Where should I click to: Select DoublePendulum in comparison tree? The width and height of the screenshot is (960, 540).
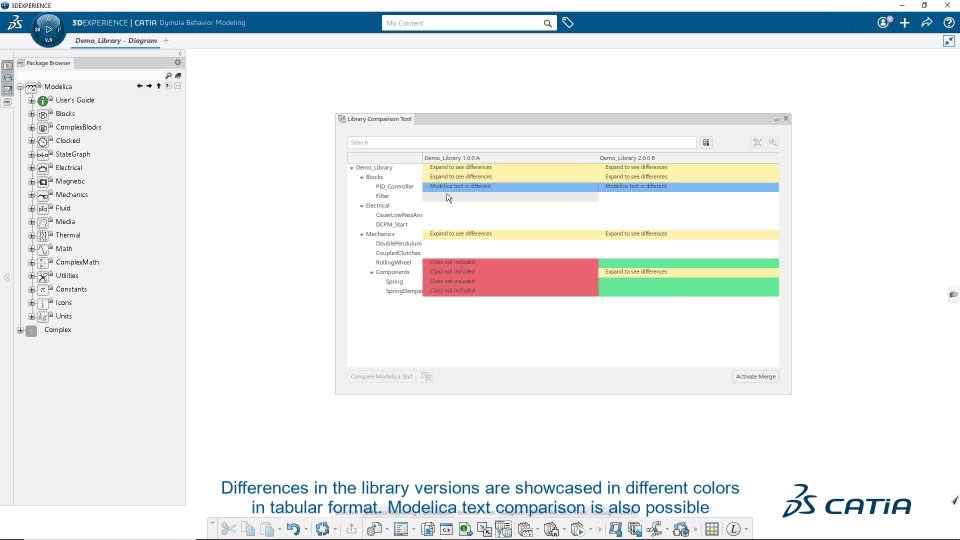(398, 244)
